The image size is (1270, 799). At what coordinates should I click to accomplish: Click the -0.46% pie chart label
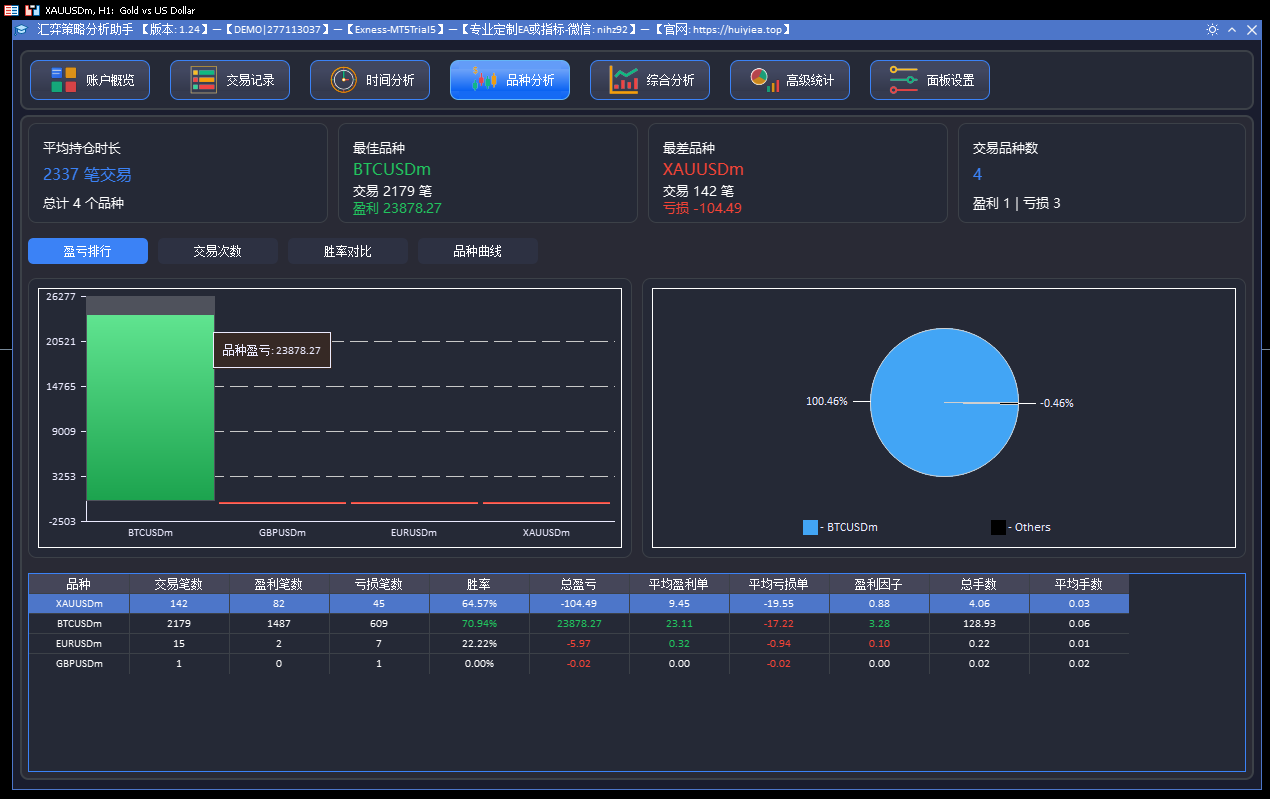tap(1057, 403)
